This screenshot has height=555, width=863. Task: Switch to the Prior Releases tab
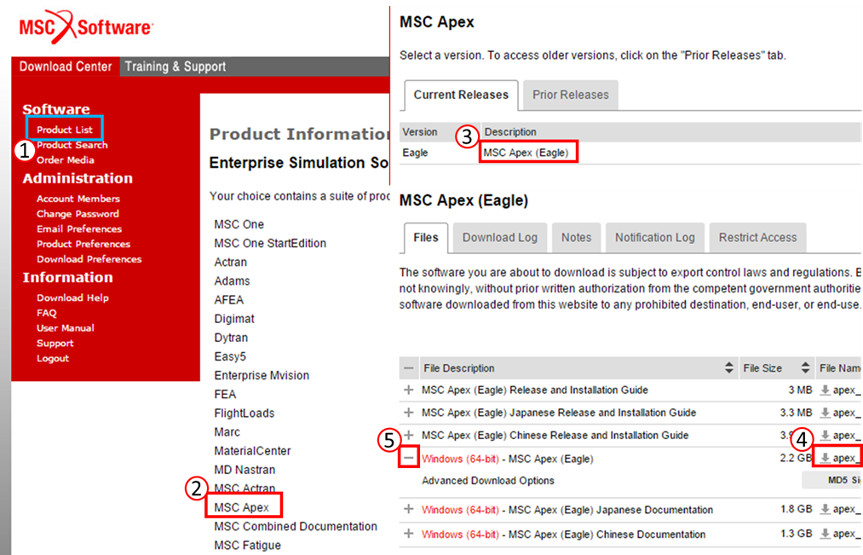(570, 95)
